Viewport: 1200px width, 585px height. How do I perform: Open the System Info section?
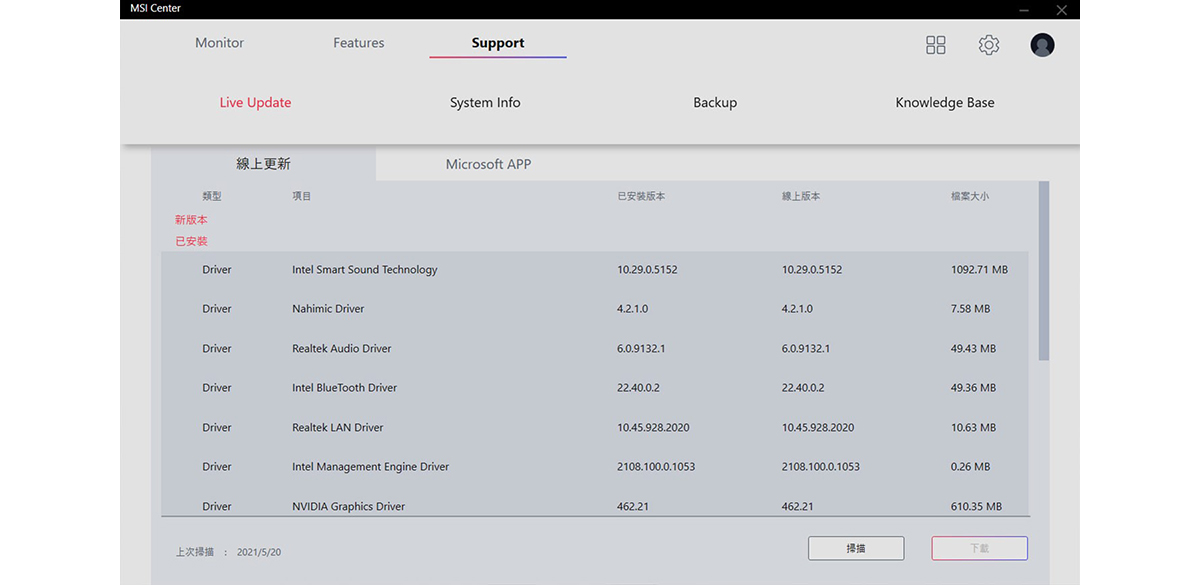coord(485,102)
